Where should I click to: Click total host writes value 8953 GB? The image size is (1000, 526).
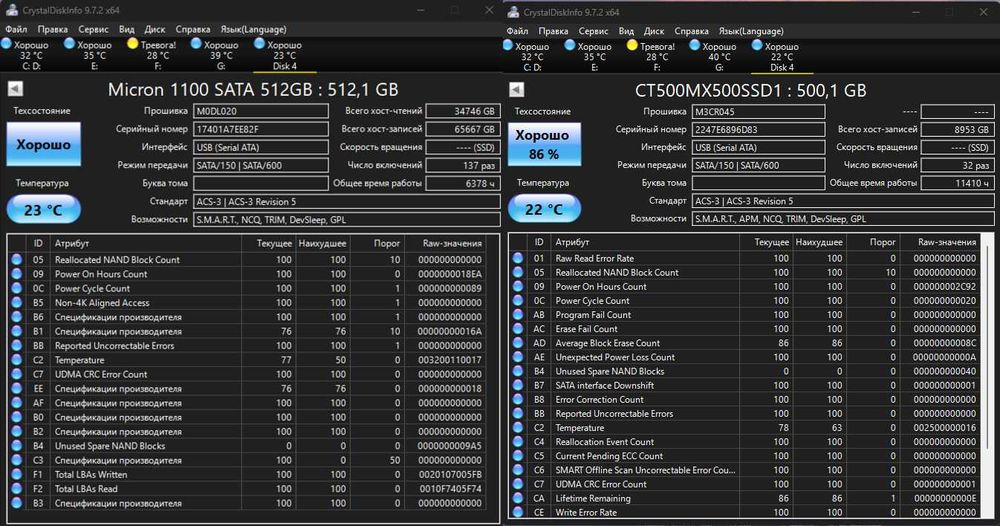957,129
